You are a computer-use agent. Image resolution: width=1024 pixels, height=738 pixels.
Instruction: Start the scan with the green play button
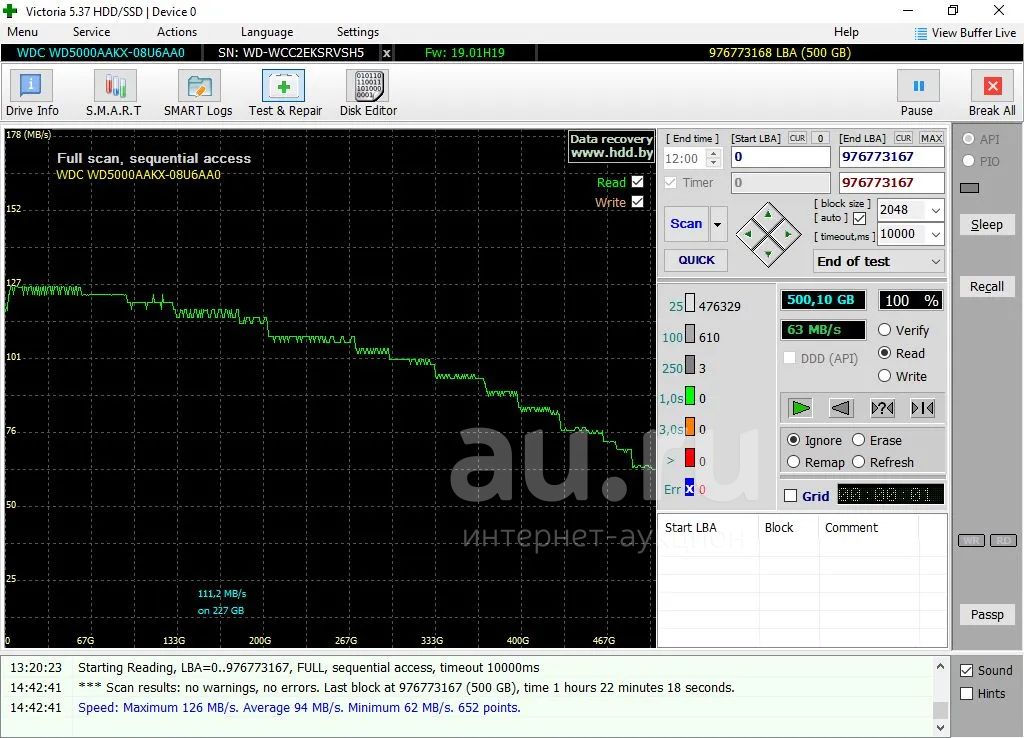click(800, 408)
